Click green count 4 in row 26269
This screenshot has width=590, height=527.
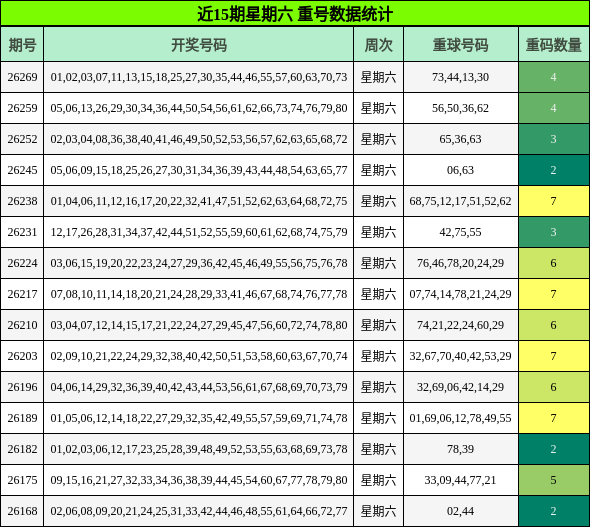[x=554, y=77]
